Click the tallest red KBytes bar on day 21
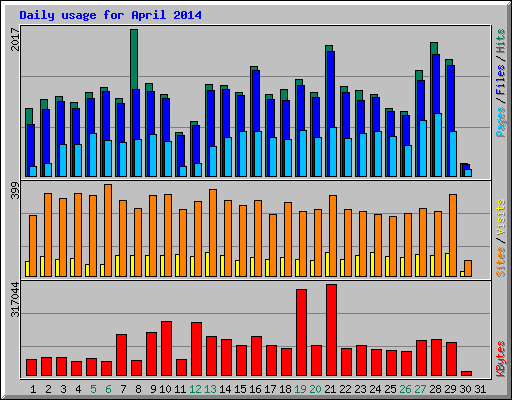The height and width of the screenshot is (400, 512). pyautogui.click(x=331, y=330)
